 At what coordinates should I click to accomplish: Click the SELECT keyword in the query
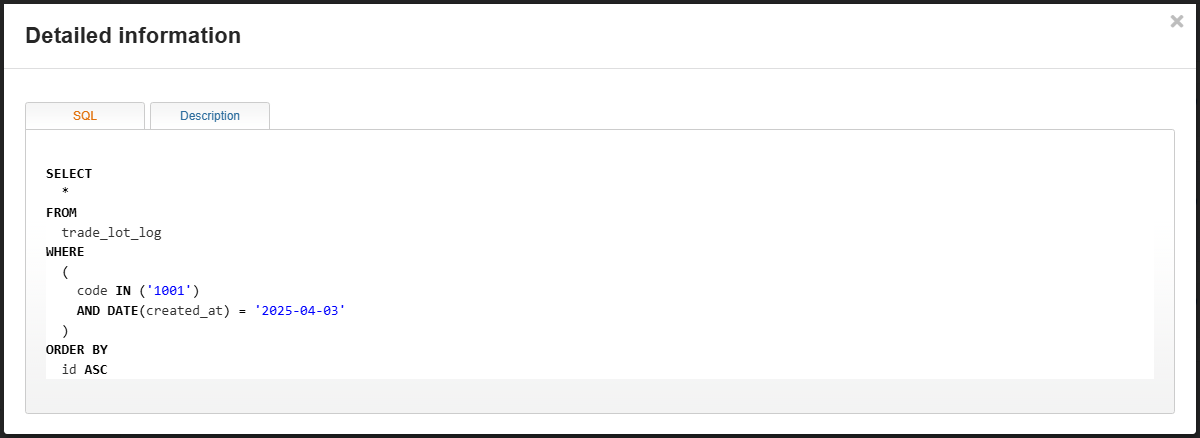tap(69, 174)
